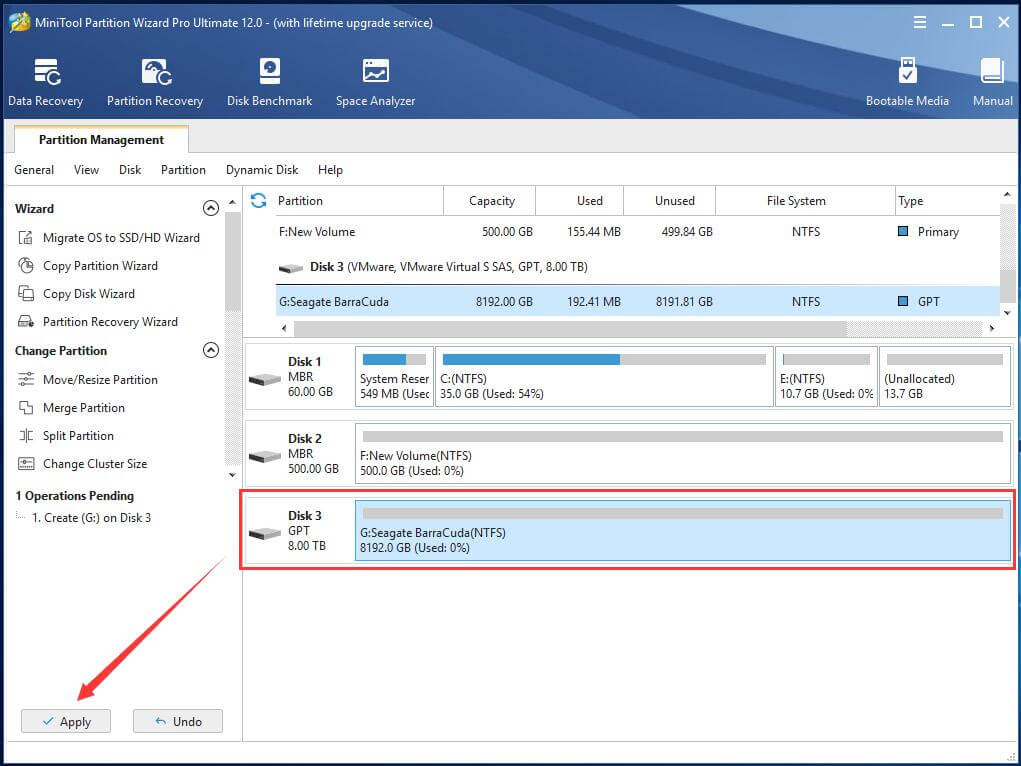Launch Partition Recovery from the toolbar
Image resolution: width=1021 pixels, height=766 pixels.
pos(155,82)
